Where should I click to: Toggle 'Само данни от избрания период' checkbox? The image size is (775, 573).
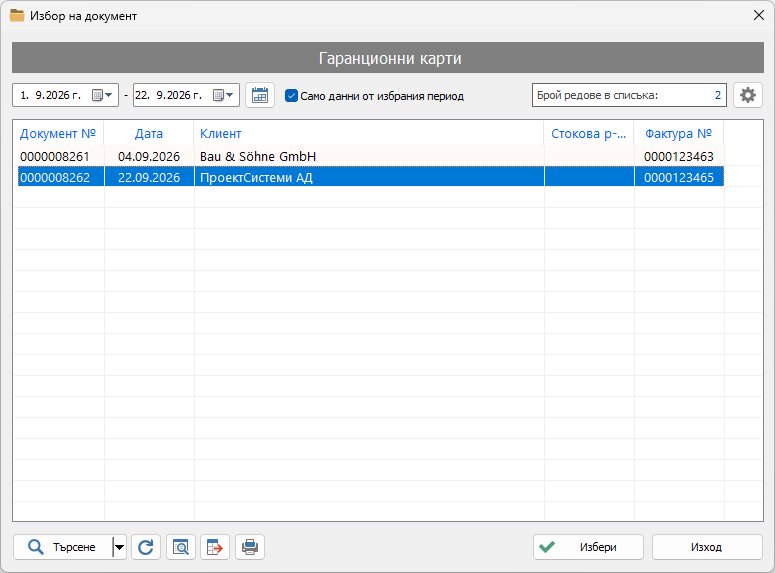point(292,95)
